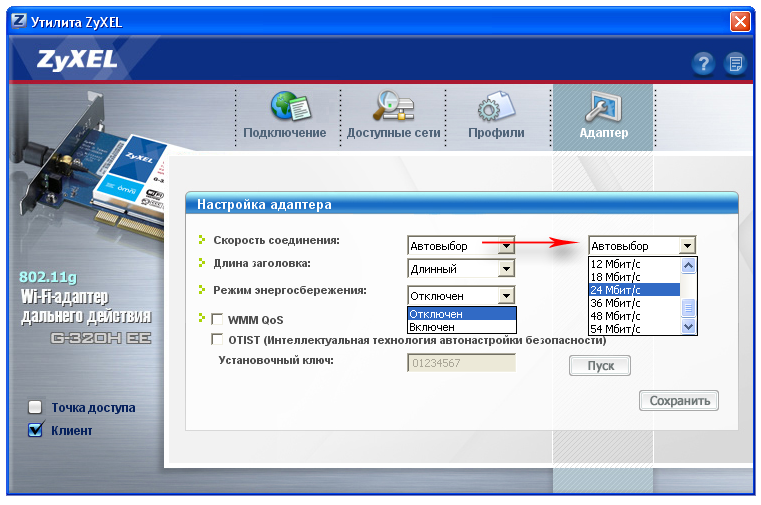Enable the OTIST checkbox
Viewport: 761px width, 505px height.
click(217, 339)
